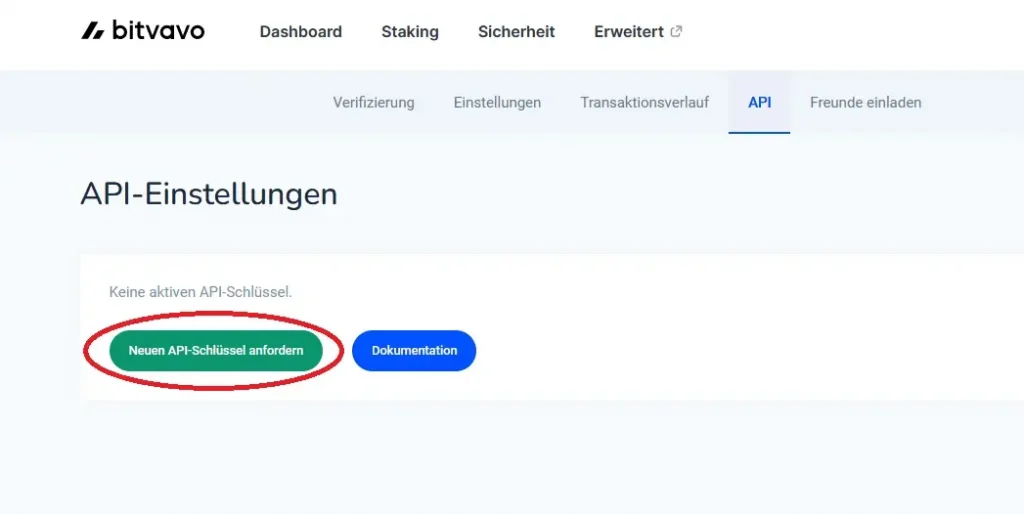This screenshot has height=514, width=1024.
Task: Open the Freunde einladen tab
Action: [865, 103]
